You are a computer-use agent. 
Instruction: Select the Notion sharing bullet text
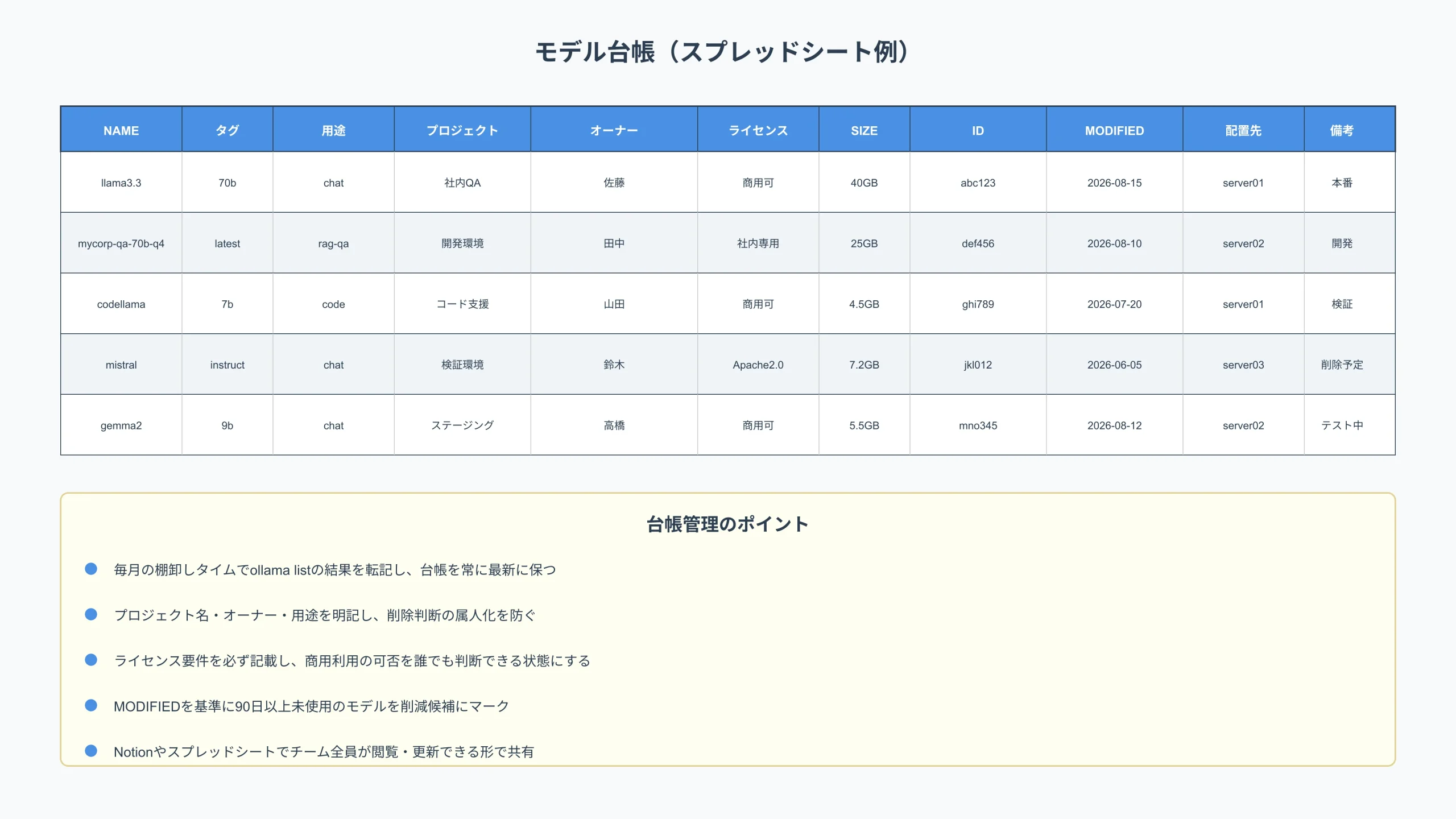click(x=324, y=751)
